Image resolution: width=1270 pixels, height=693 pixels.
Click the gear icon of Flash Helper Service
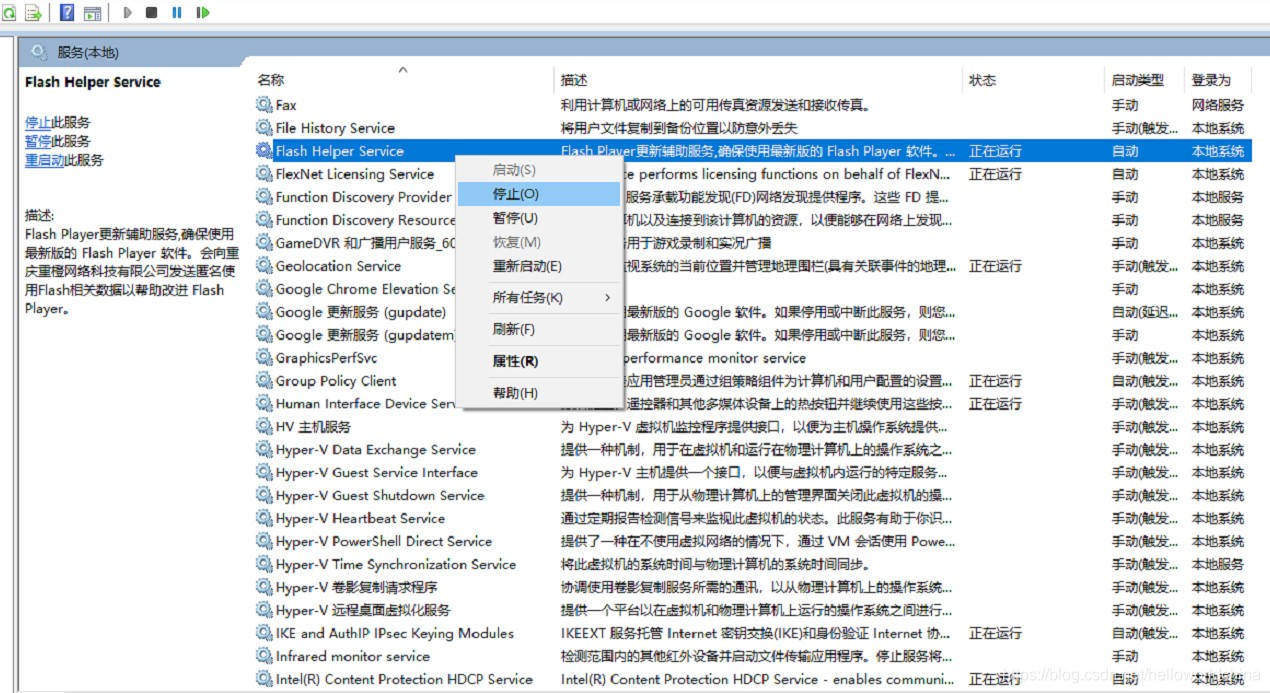coord(264,151)
